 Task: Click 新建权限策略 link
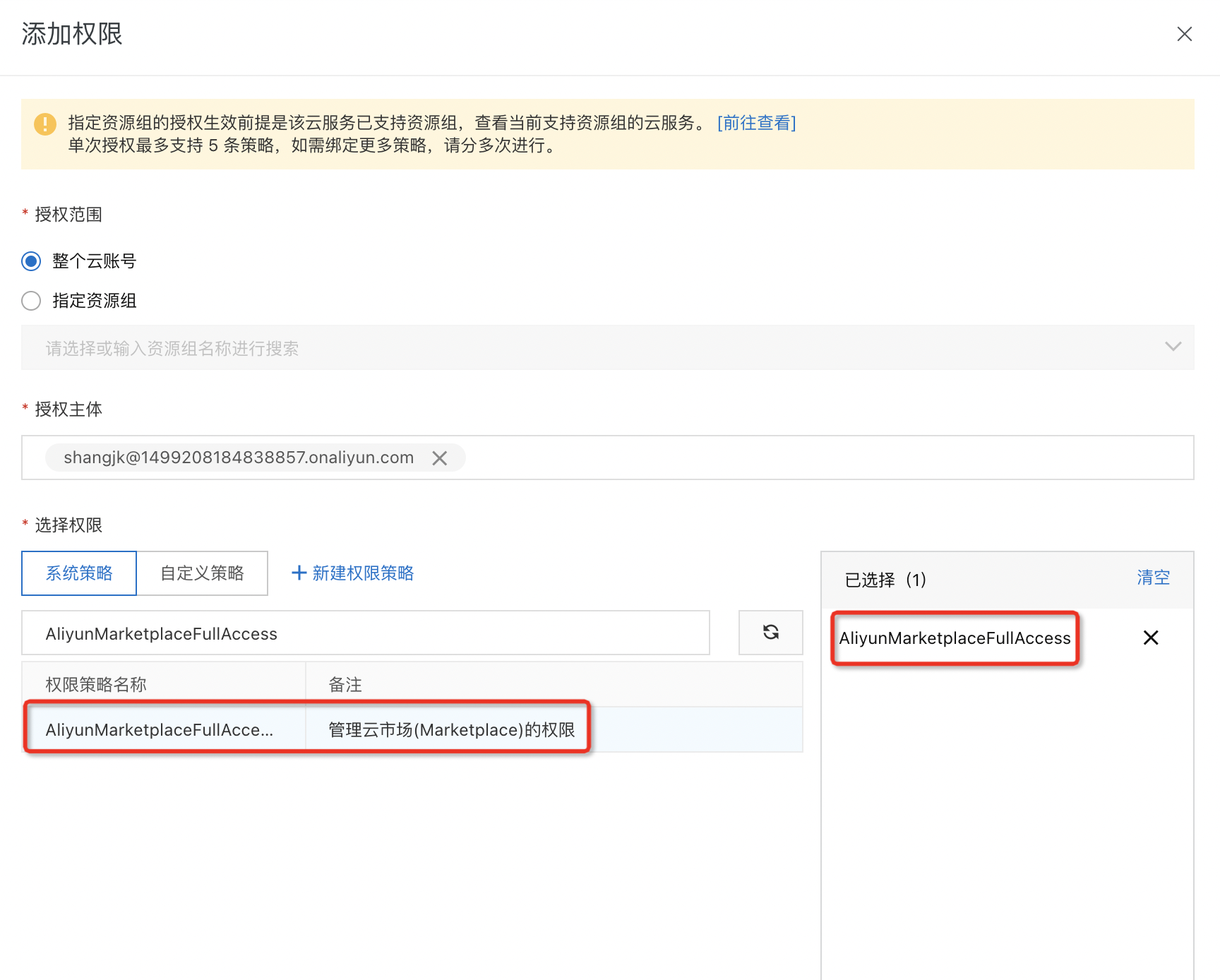coord(352,573)
